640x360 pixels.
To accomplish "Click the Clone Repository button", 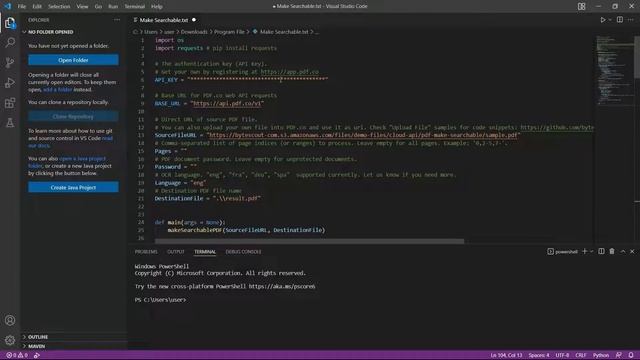I will point(73,116).
